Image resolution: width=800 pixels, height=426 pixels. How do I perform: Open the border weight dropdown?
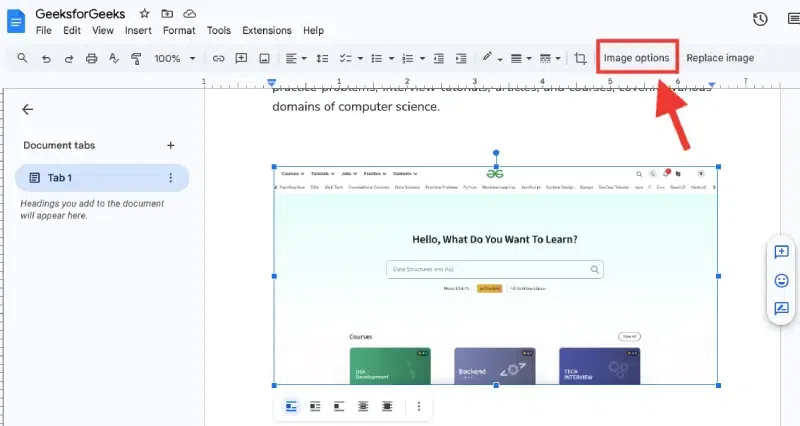(521, 58)
